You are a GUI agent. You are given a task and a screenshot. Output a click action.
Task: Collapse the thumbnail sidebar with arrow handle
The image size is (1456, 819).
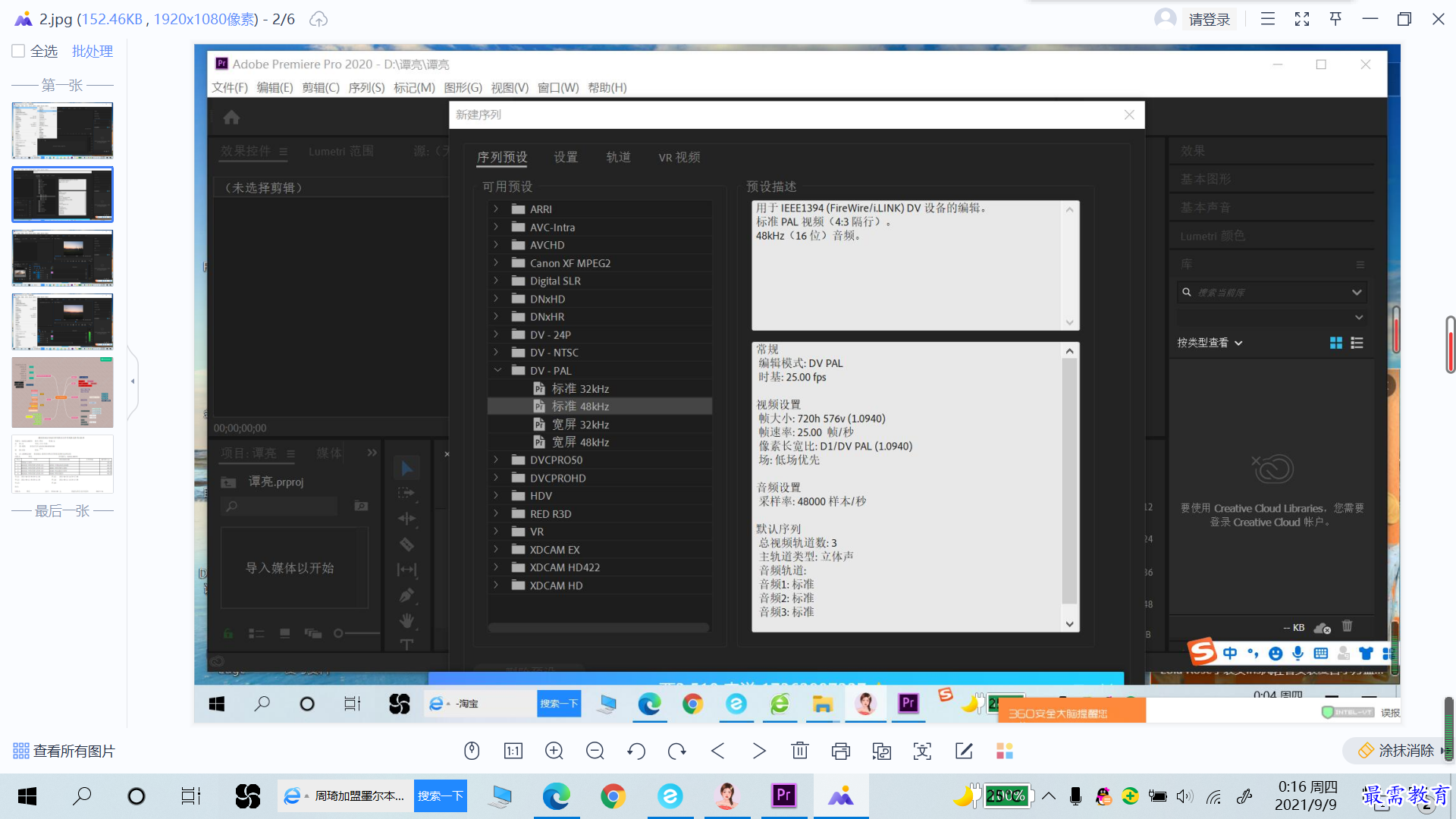pos(133,381)
